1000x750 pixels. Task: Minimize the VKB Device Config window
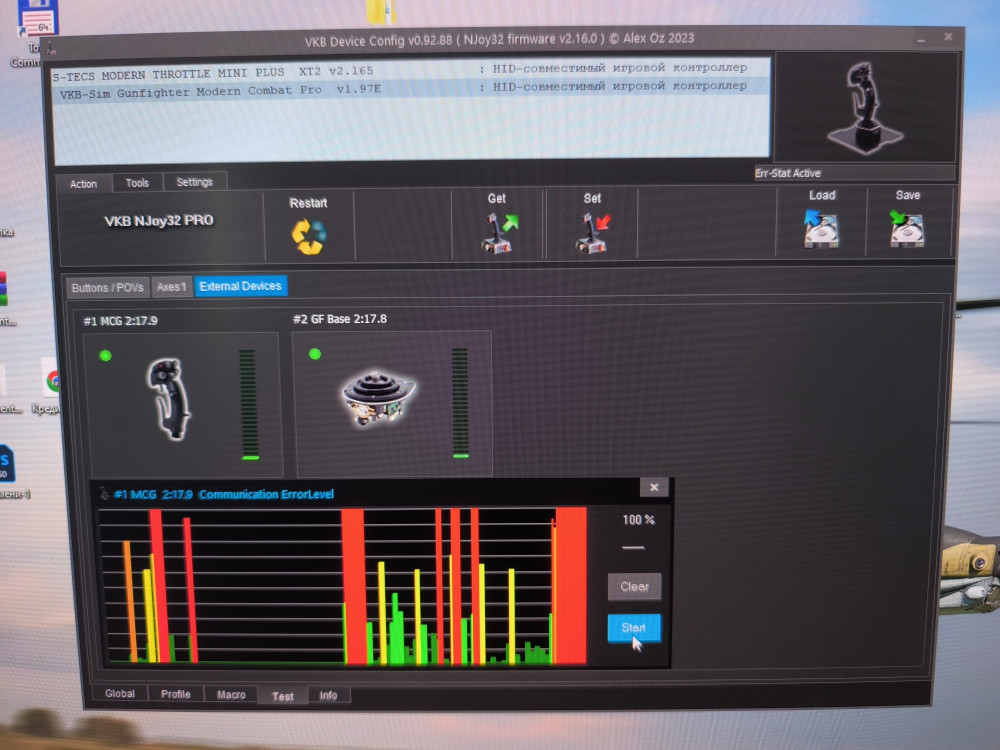pyautogui.click(x=921, y=40)
